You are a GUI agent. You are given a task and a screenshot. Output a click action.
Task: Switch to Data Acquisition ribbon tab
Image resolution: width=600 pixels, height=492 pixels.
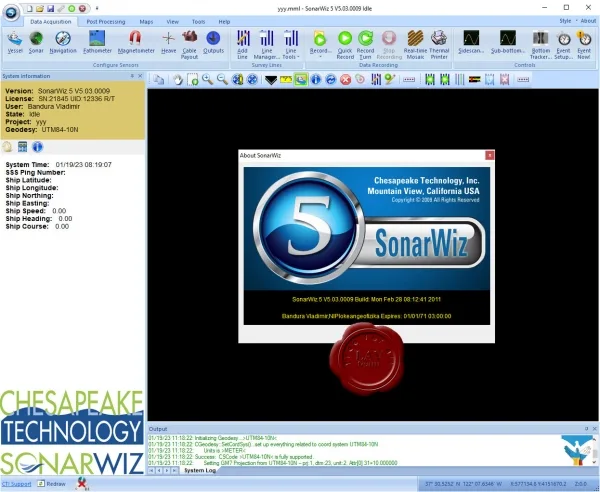(51, 22)
